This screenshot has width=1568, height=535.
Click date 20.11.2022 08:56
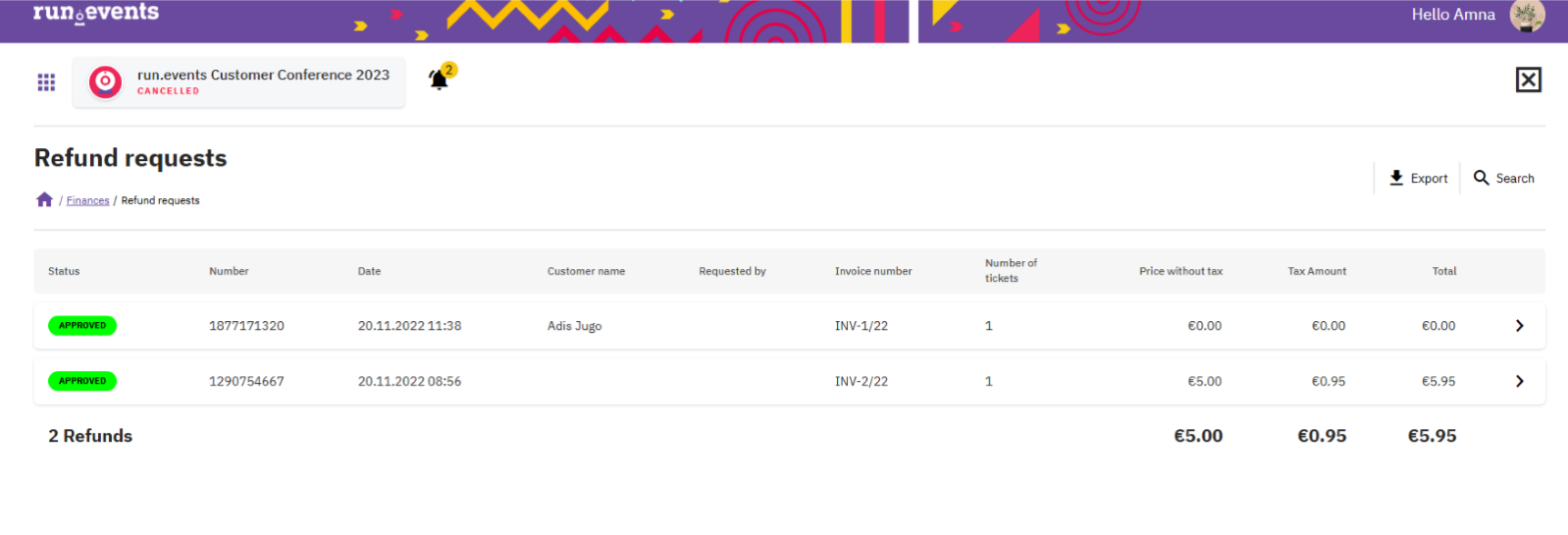coord(409,381)
